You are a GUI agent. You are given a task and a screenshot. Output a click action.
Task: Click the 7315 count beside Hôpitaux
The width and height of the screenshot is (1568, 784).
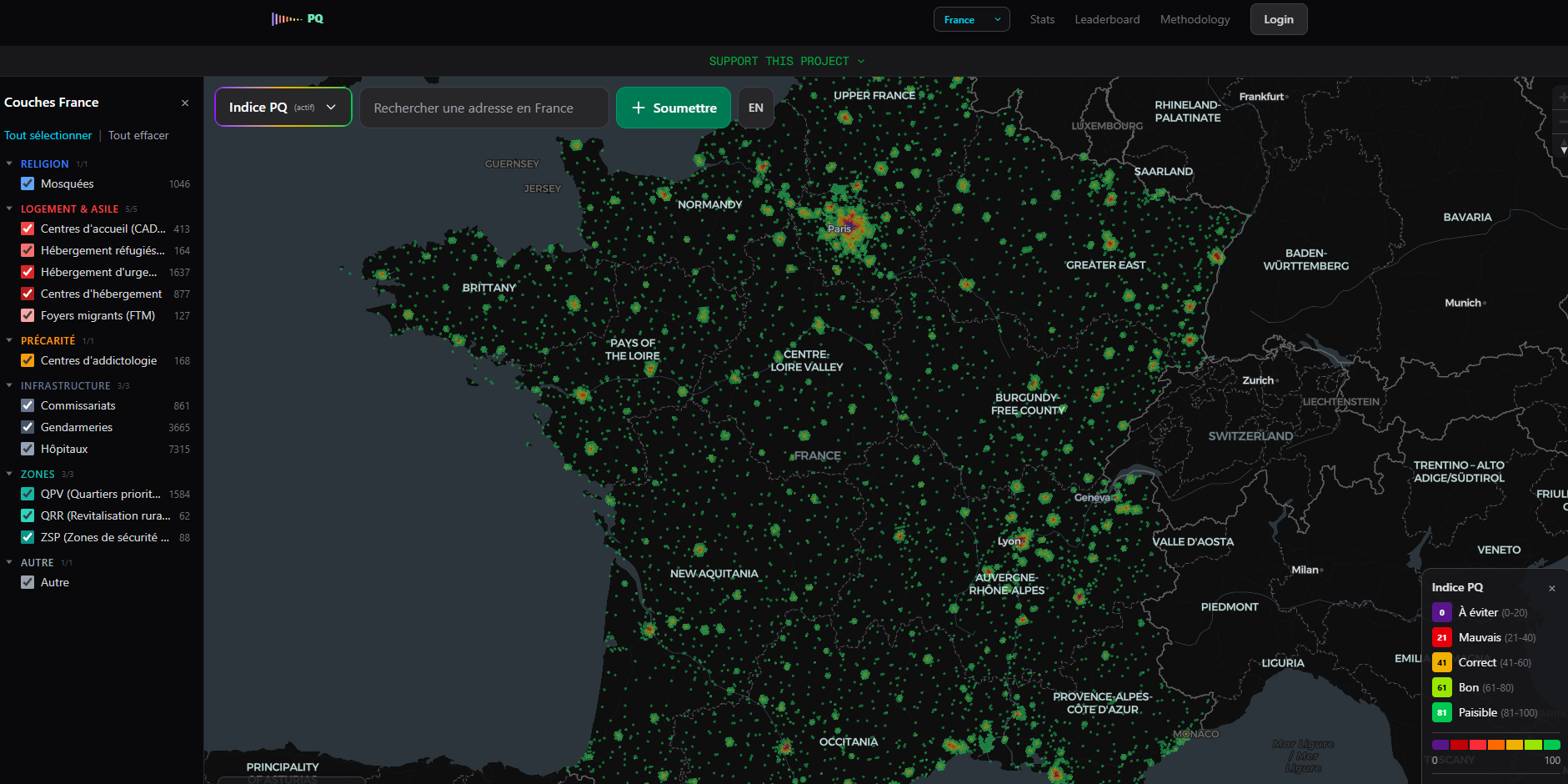179,450
